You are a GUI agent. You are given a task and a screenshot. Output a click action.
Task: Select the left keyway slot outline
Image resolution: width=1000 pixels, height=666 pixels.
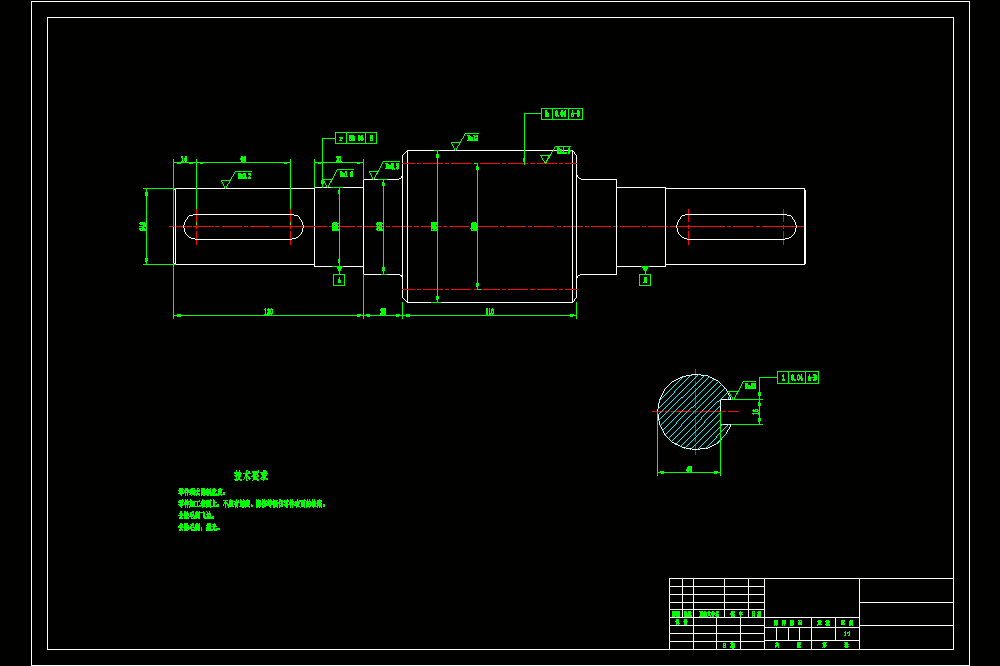coord(244,226)
